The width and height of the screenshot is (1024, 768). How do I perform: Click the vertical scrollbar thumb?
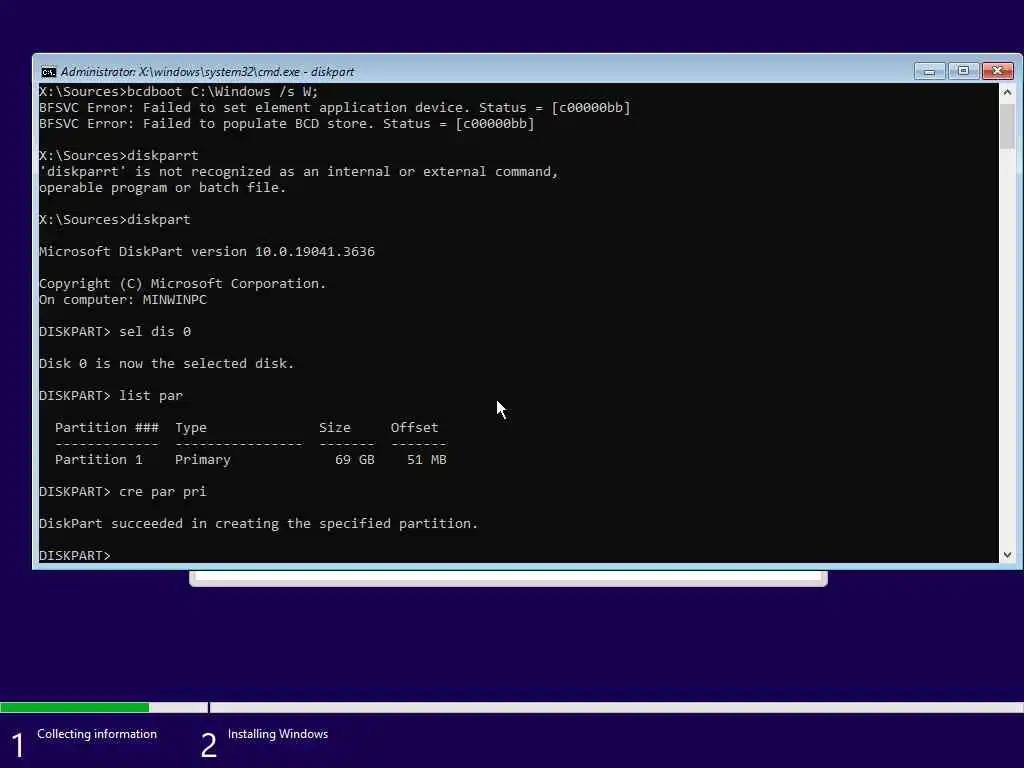tap(1007, 126)
